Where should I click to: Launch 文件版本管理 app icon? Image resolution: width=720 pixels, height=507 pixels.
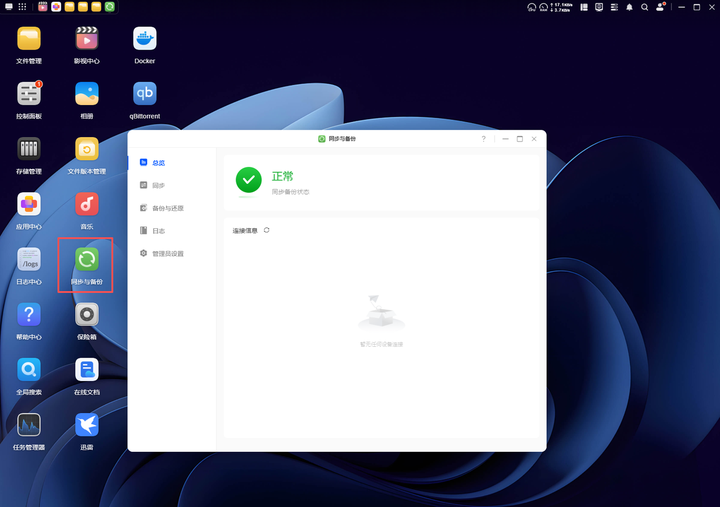[87, 149]
